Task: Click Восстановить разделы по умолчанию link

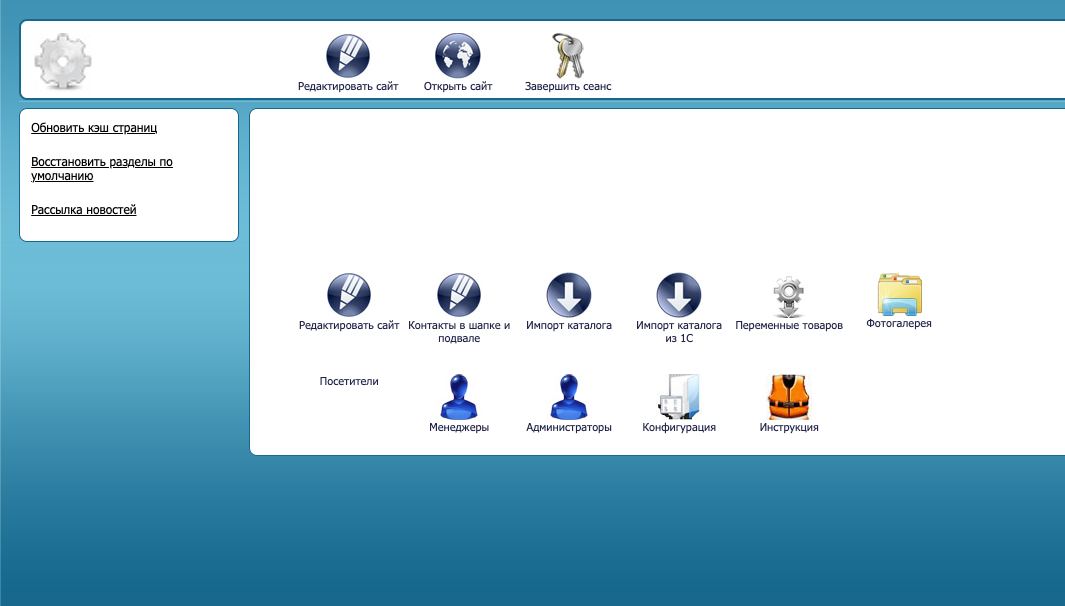Action: tap(102, 168)
